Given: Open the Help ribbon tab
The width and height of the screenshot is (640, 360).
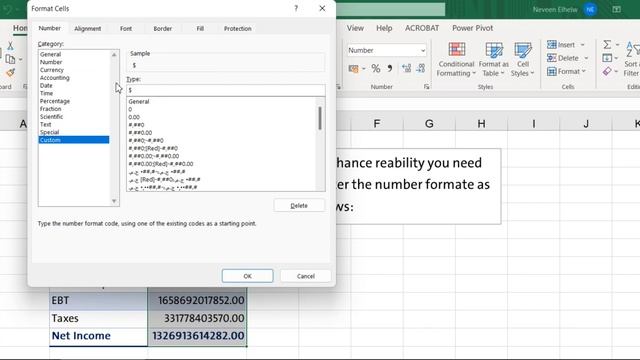Looking at the screenshot, I should pos(384,28).
